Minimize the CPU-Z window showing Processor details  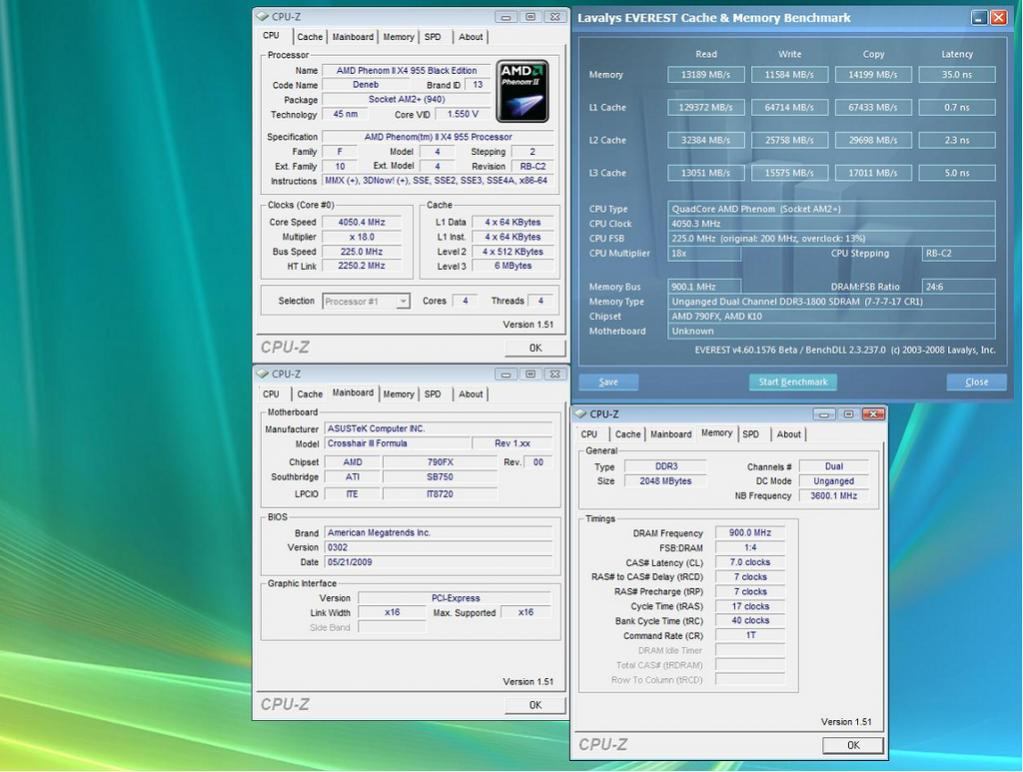(x=506, y=17)
